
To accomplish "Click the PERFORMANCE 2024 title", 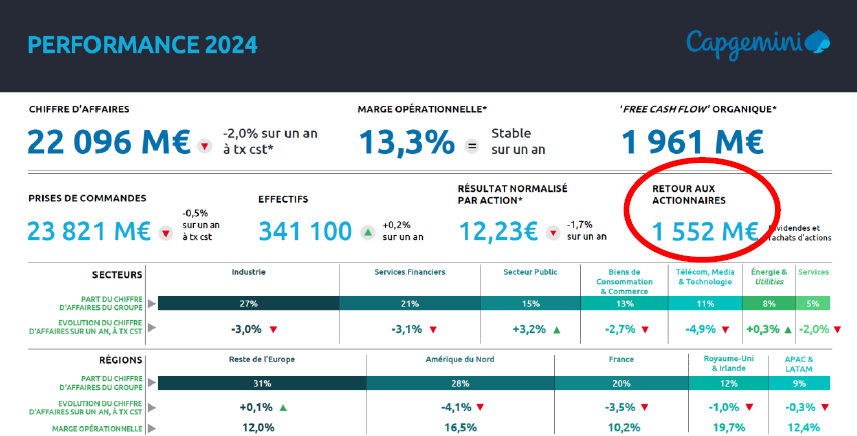I will pos(143,44).
